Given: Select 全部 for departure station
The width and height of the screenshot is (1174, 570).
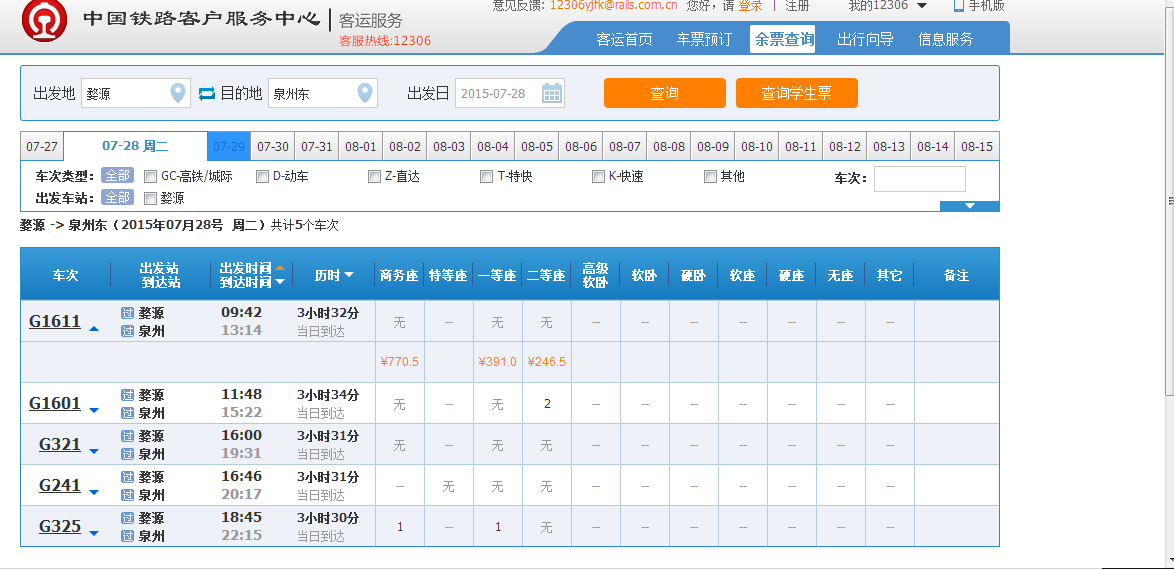Looking at the screenshot, I should point(118,198).
